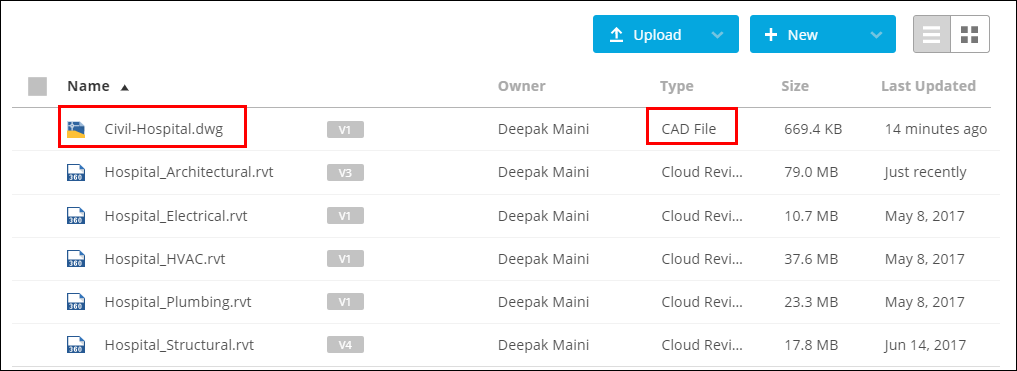This screenshot has width=1017, height=371.
Task: Open the V3 version badge of Hospital_Architectural.rvt
Action: pos(345,173)
